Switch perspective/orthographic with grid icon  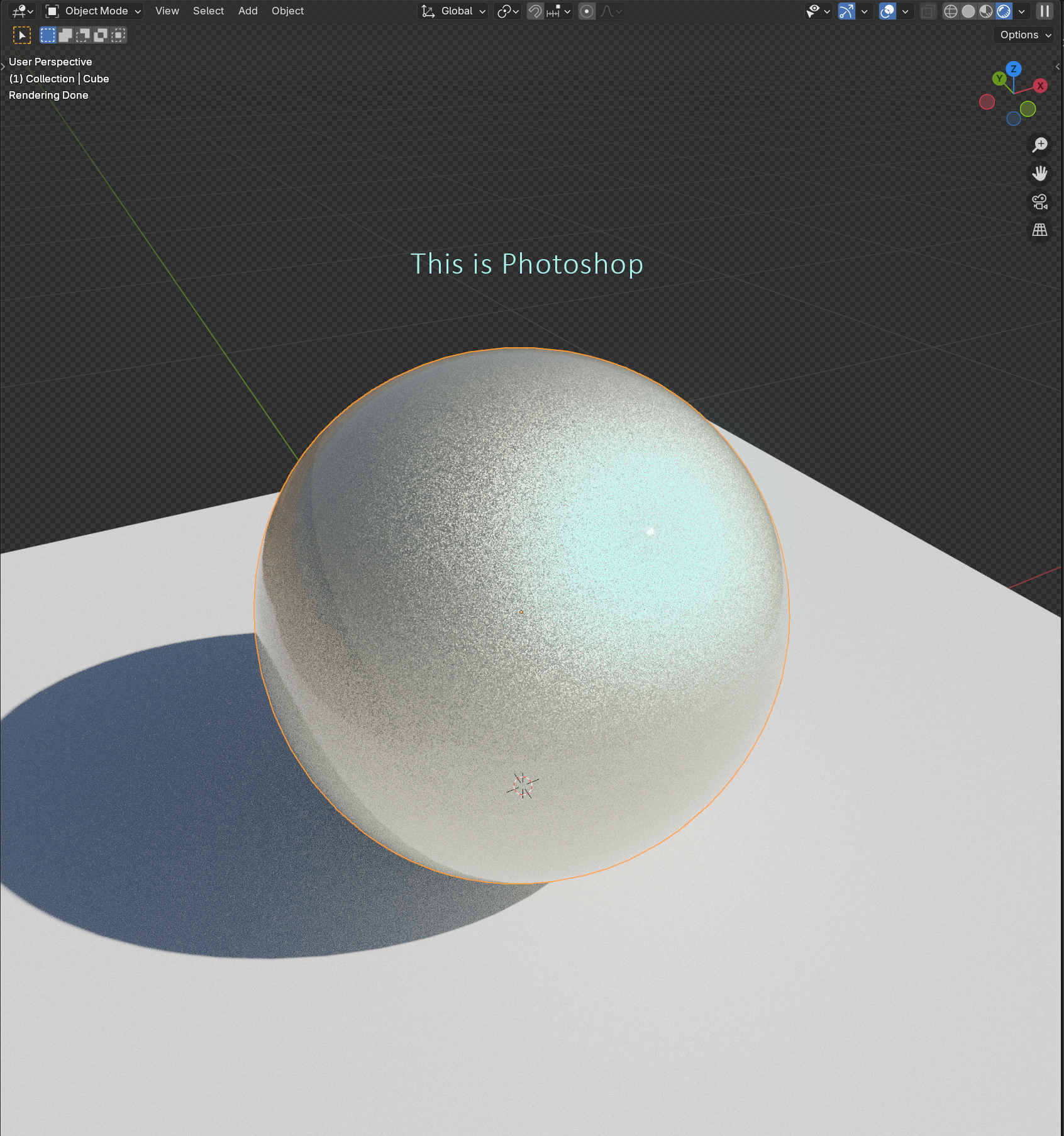pos(1040,230)
